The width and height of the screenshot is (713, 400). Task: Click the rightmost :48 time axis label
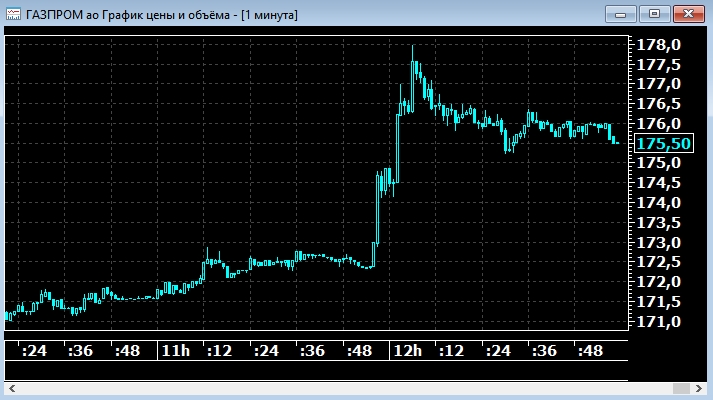[590, 351]
